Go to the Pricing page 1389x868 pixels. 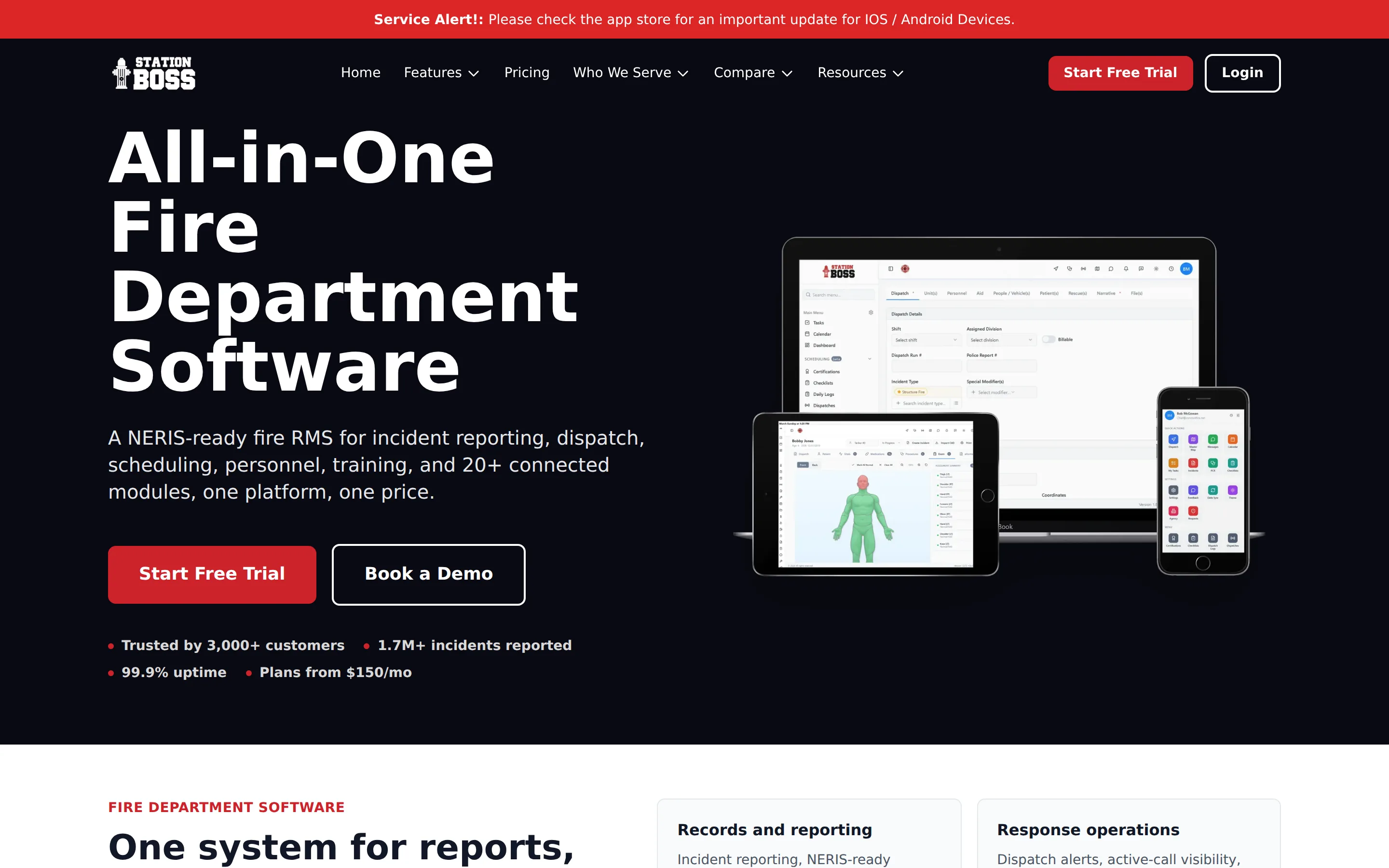click(x=526, y=73)
